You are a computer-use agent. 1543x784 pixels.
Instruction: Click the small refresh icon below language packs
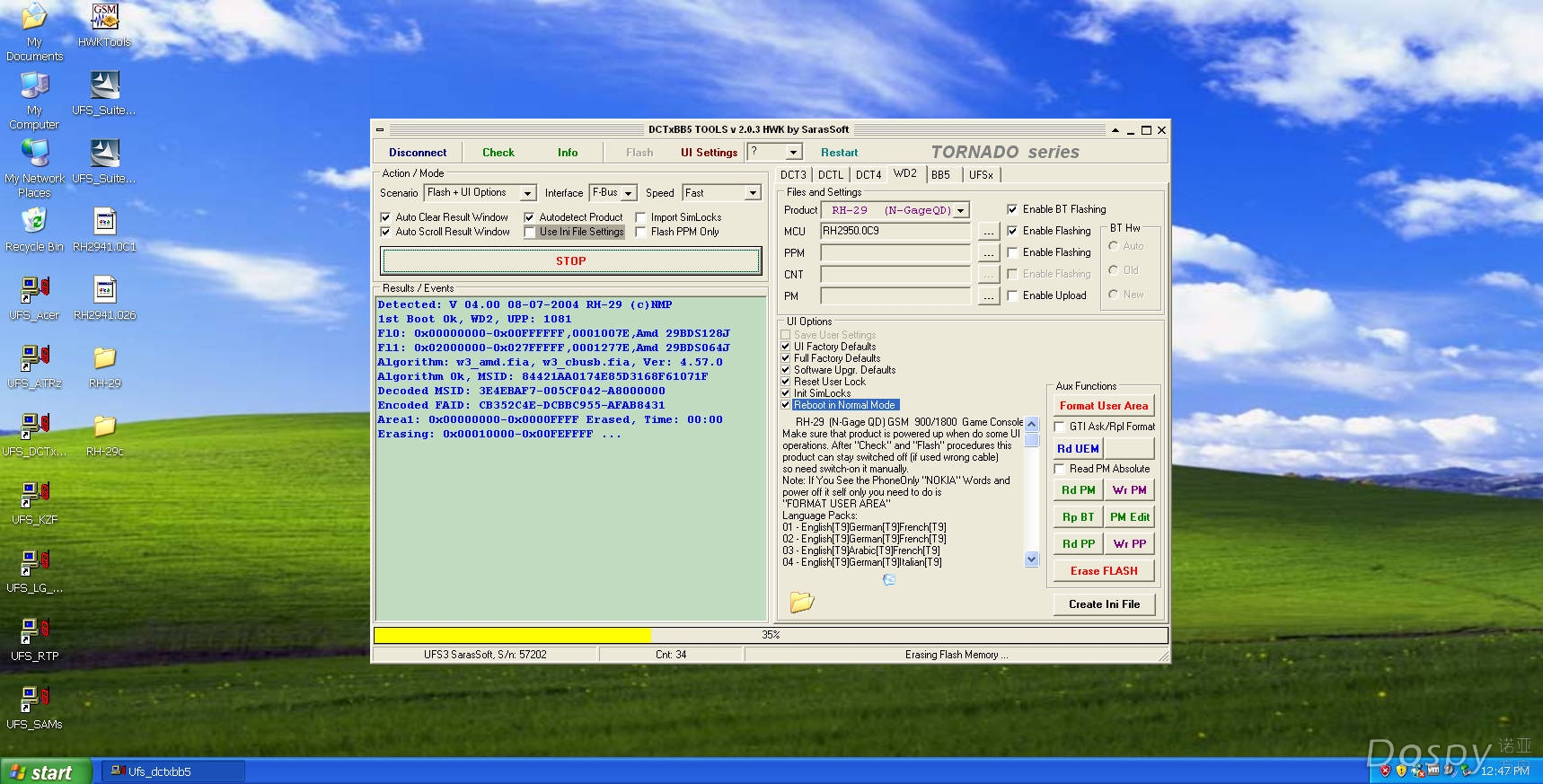(888, 580)
